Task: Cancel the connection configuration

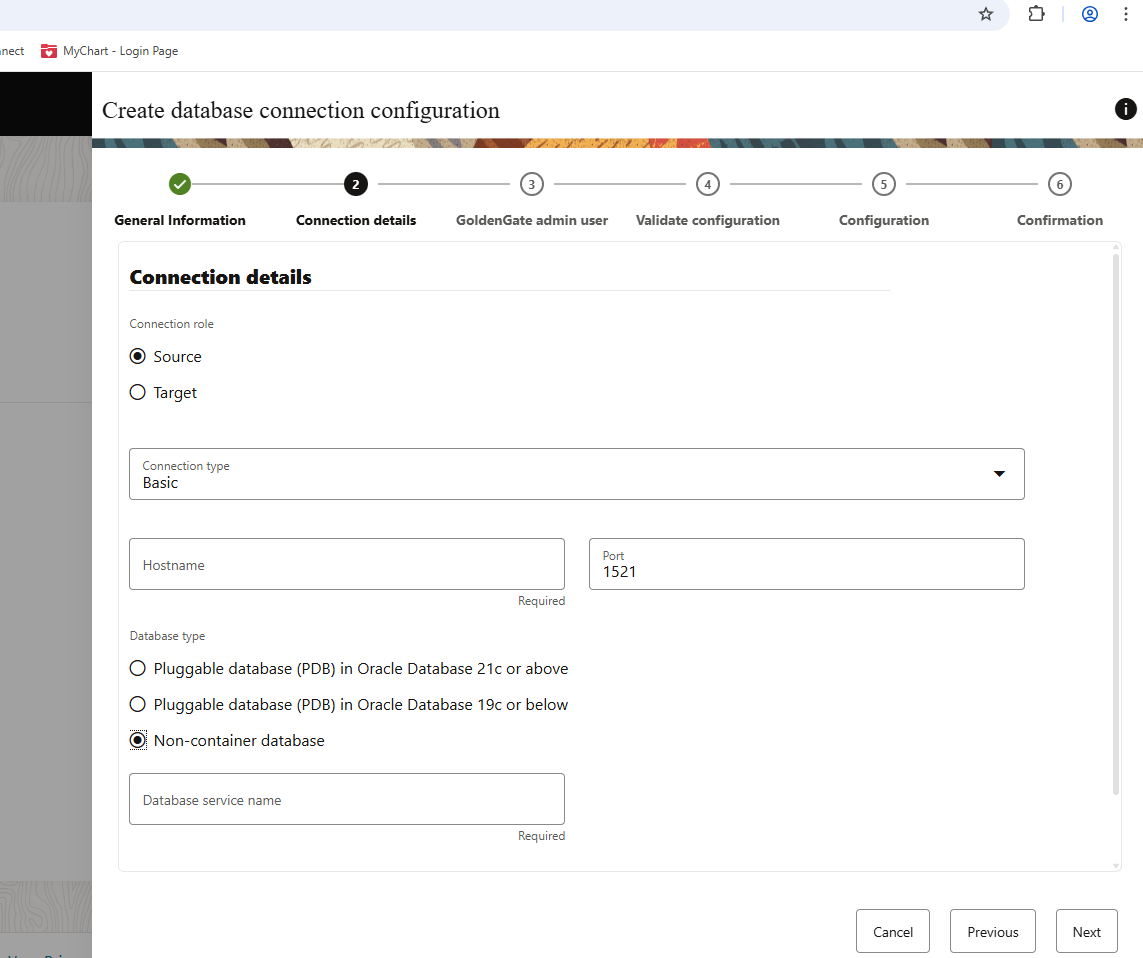Action: click(892, 931)
